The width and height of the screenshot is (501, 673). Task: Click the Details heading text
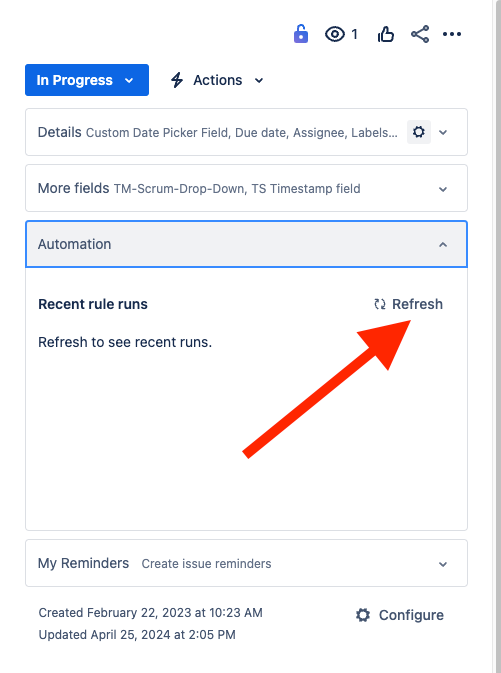tap(60, 132)
